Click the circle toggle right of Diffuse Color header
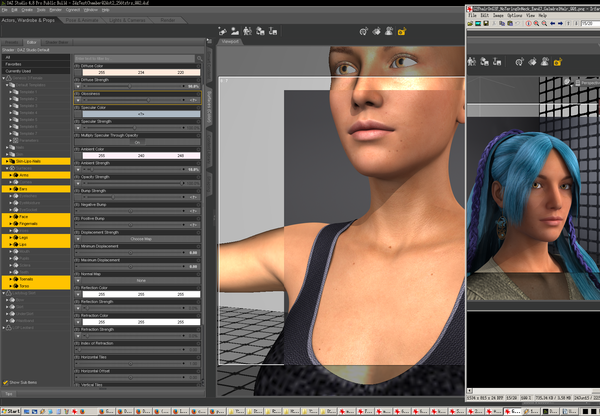600x416 pixels. pyautogui.click(x=198, y=66)
